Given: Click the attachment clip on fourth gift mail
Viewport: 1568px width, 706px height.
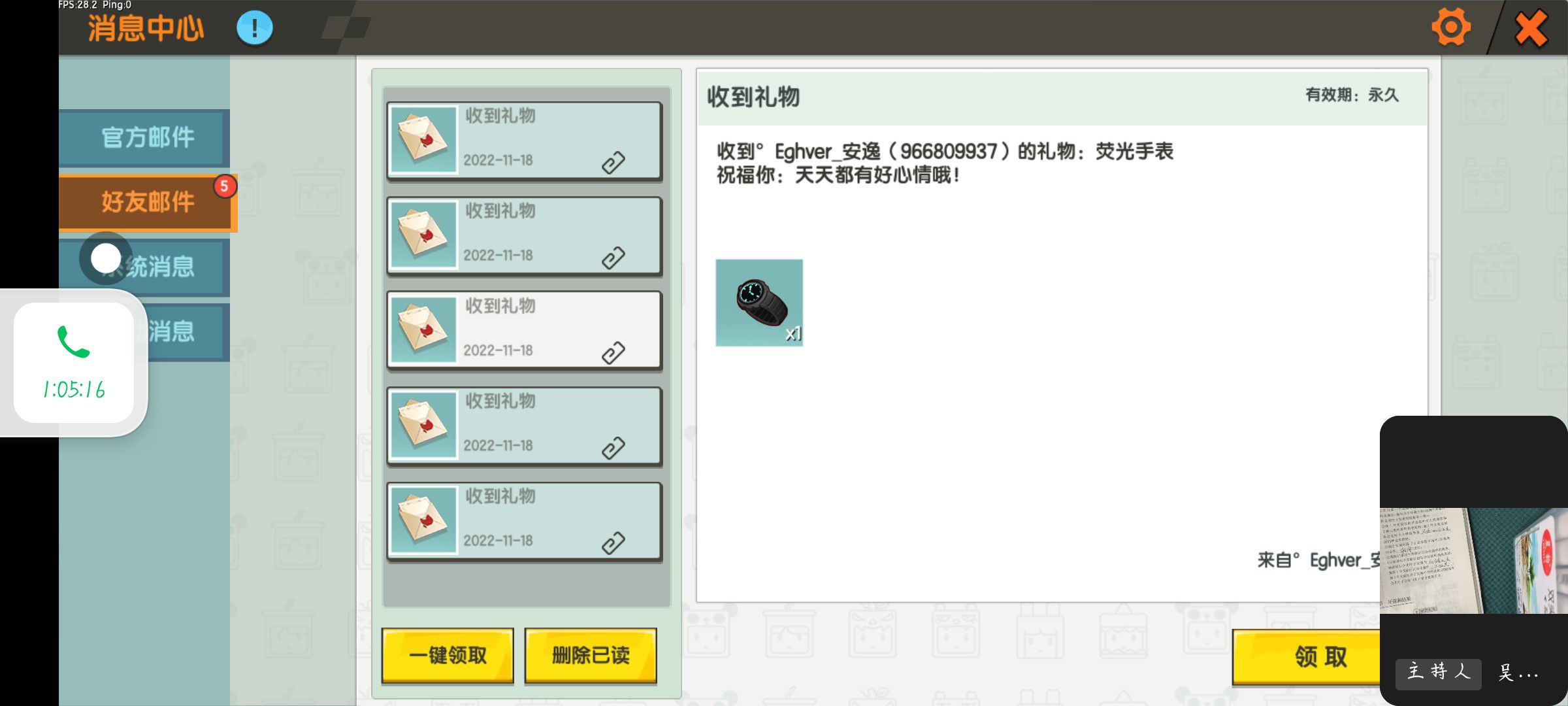Looking at the screenshot, I should (613, 448).
